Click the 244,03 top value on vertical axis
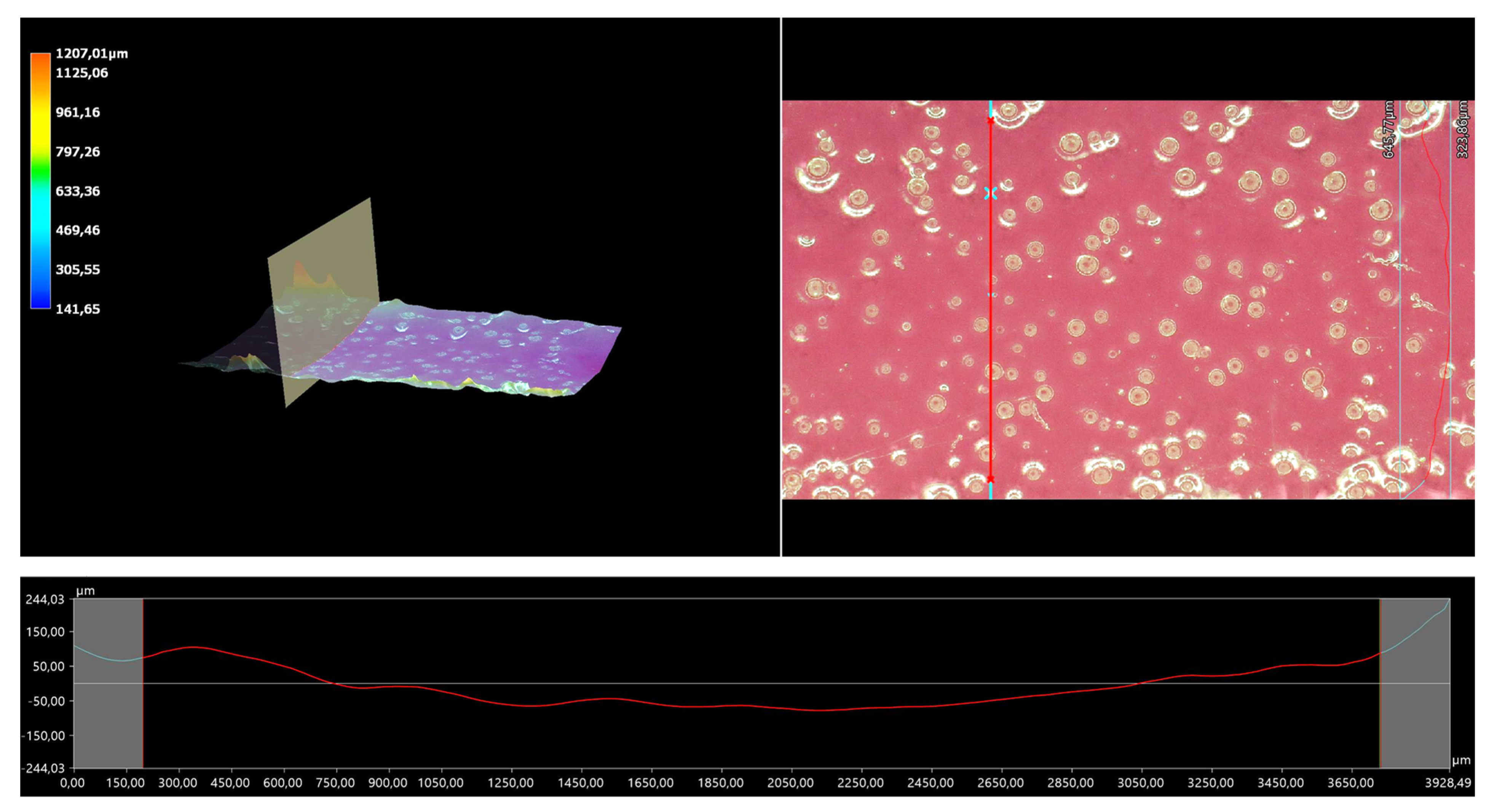The height and width of the screenshot is (812, 1489). tap(45, 599)
